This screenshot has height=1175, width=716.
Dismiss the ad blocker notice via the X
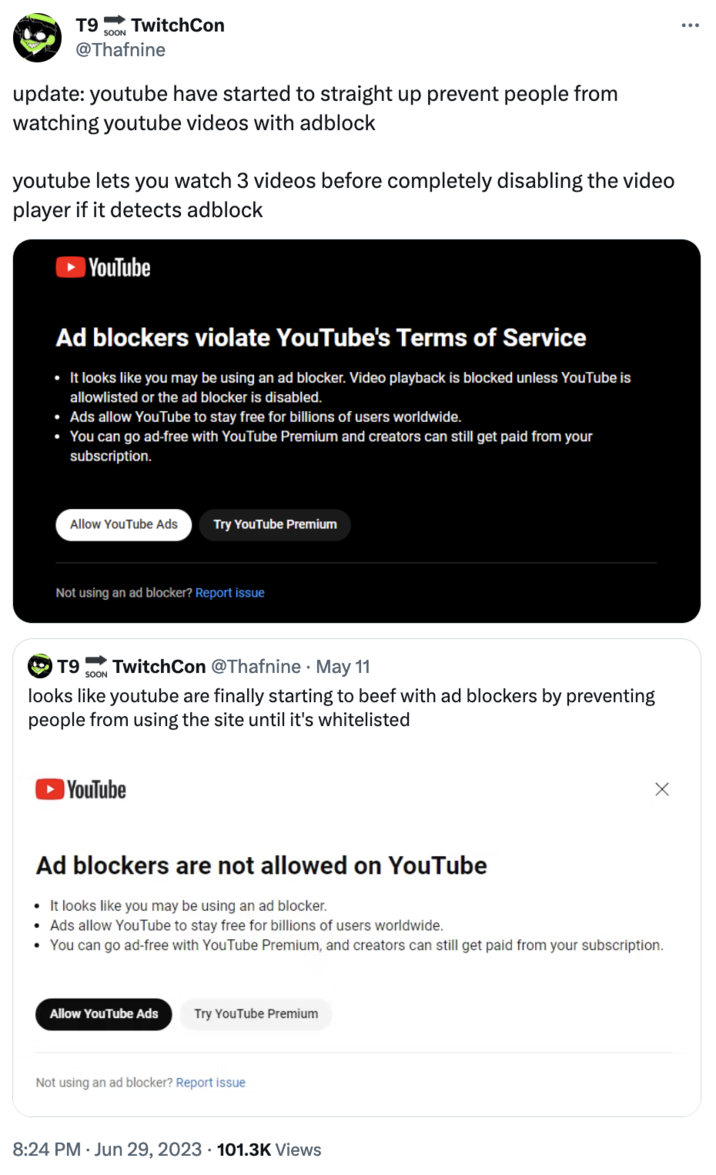[x=662, y=789]
